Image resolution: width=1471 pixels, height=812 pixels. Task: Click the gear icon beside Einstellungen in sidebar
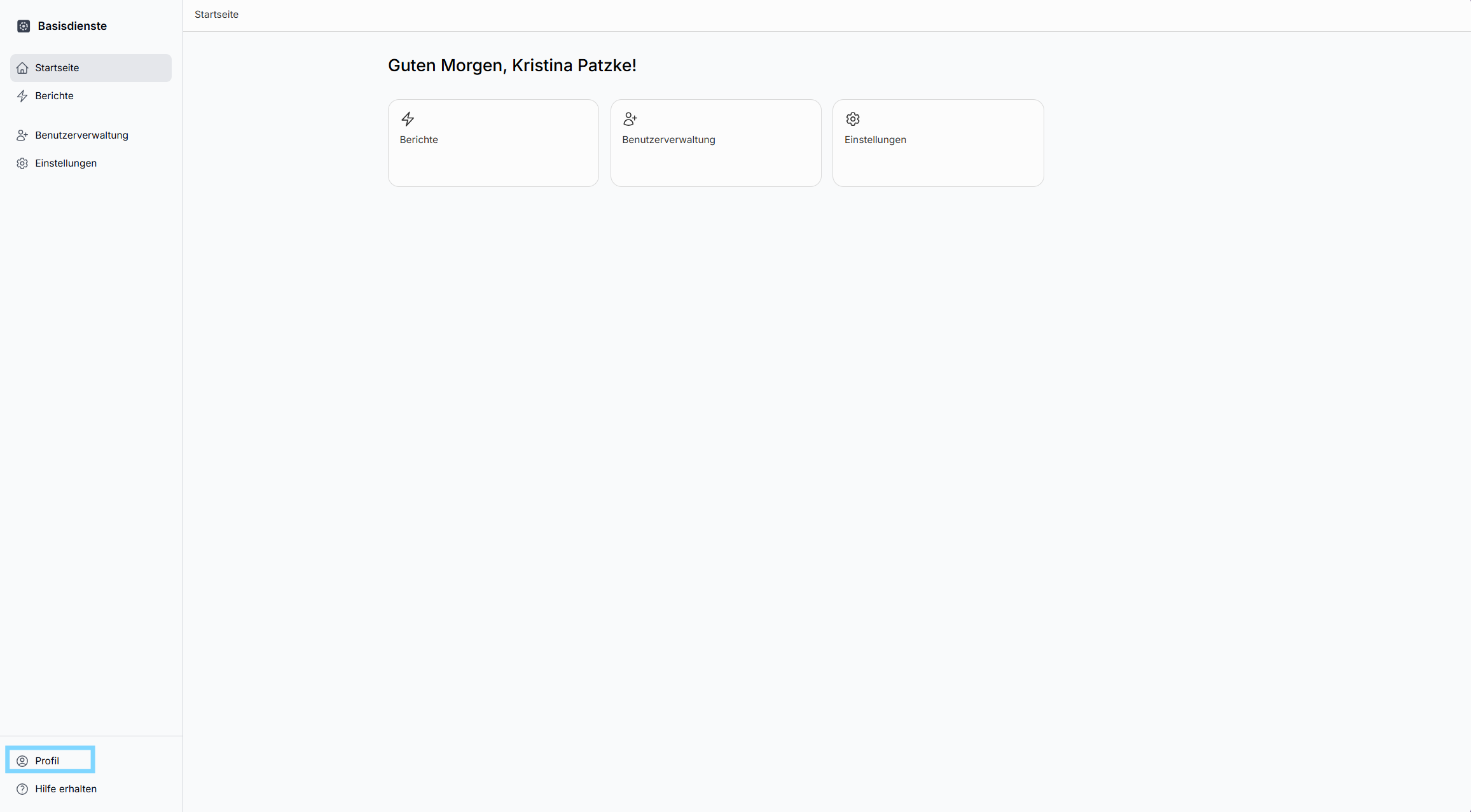tap(22, 163)
